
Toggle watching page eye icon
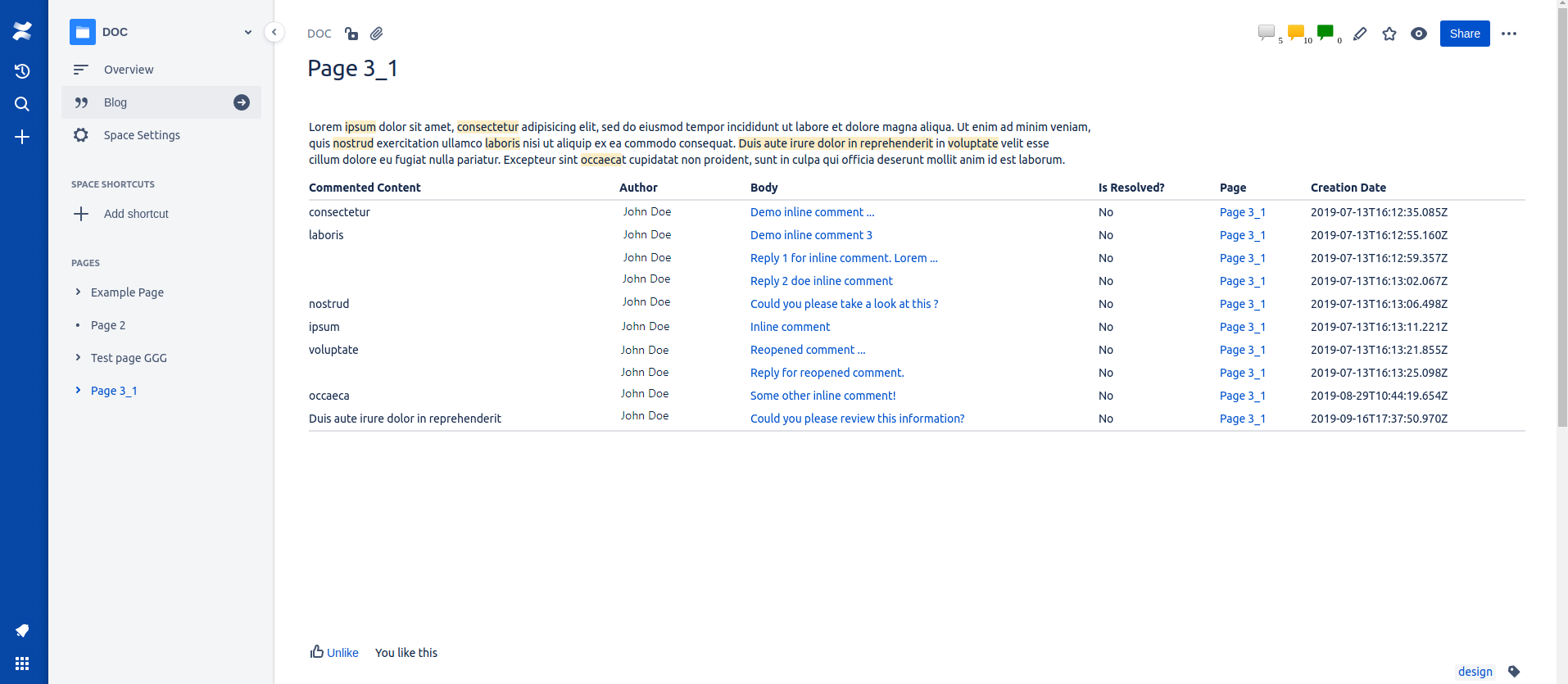1419,34
